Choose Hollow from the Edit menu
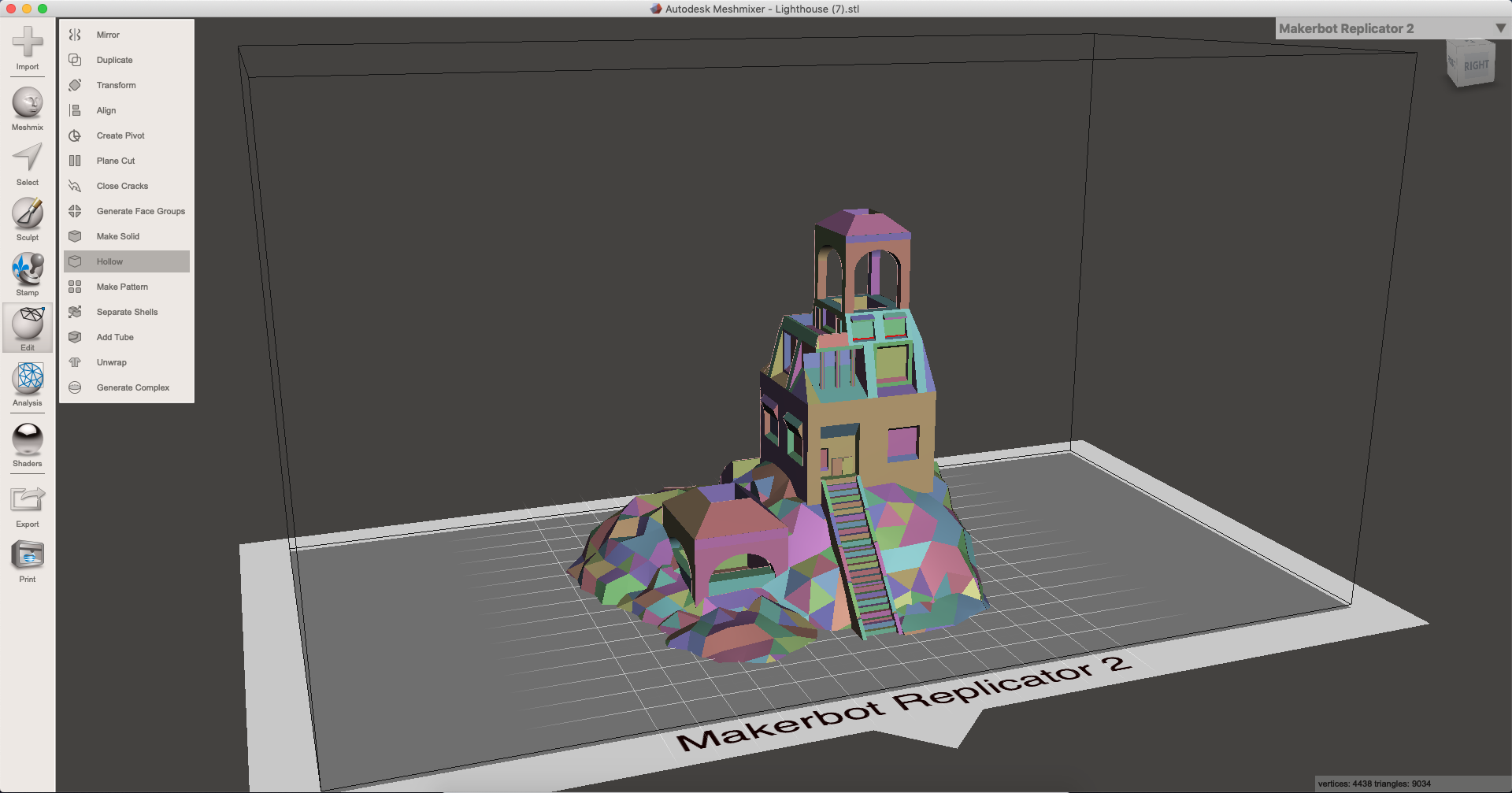1512x793 pixels. 127,261
